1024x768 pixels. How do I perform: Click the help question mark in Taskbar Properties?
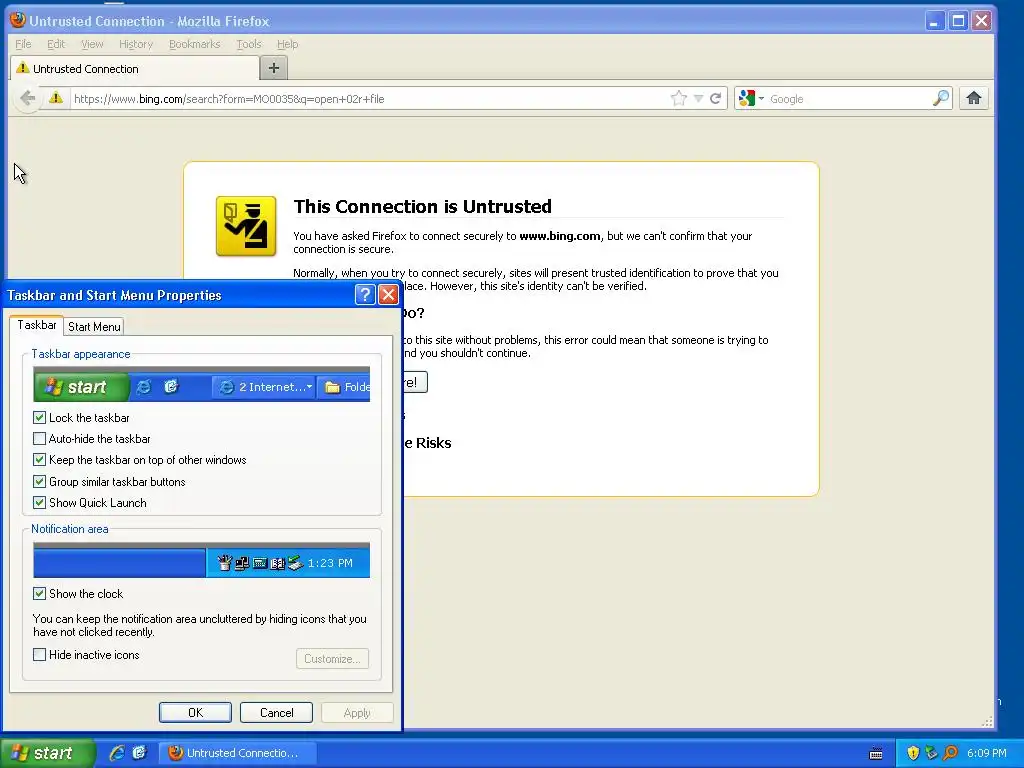(365, 295)
